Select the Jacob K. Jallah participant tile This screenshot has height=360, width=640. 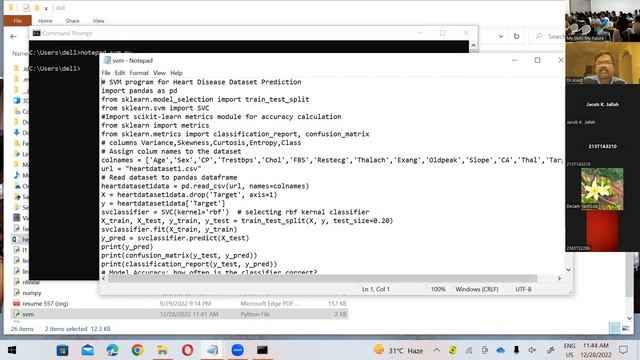point(602,105)
